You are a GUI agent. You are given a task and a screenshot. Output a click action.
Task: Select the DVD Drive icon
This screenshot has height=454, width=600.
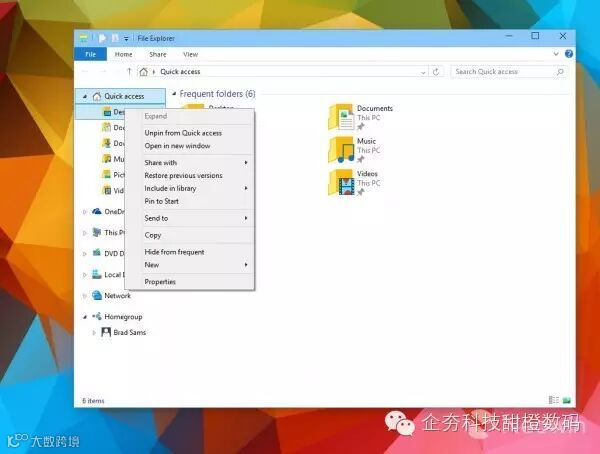pyautogui.click(x=97, y=253)
